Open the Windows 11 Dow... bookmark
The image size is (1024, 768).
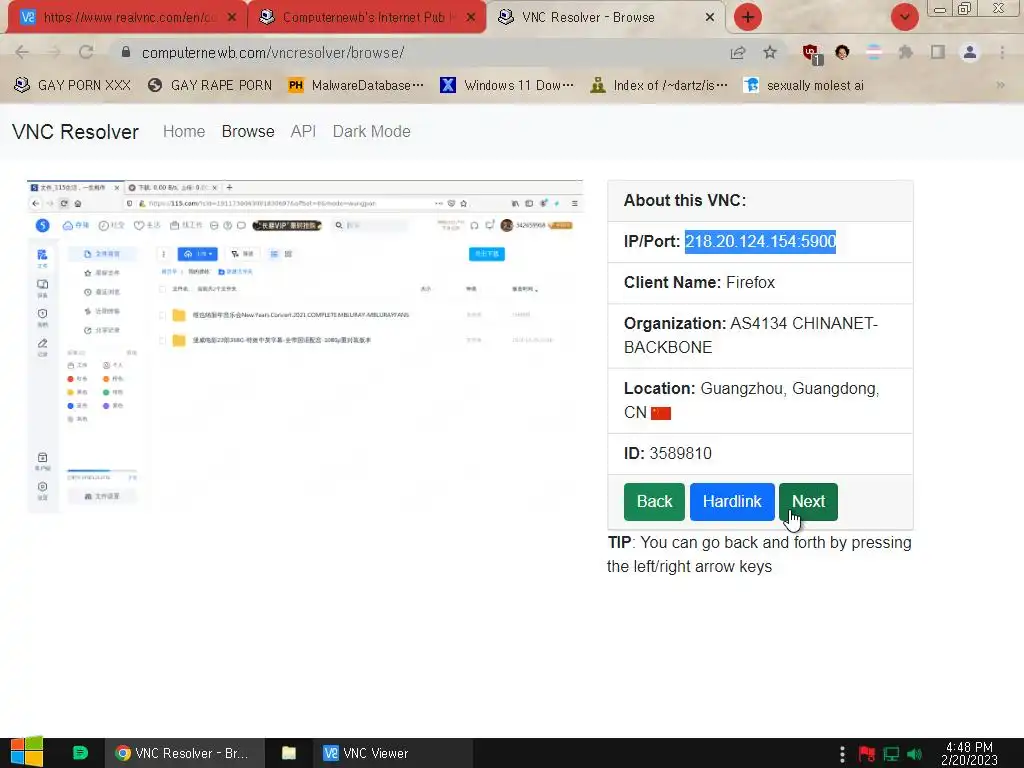507,85
